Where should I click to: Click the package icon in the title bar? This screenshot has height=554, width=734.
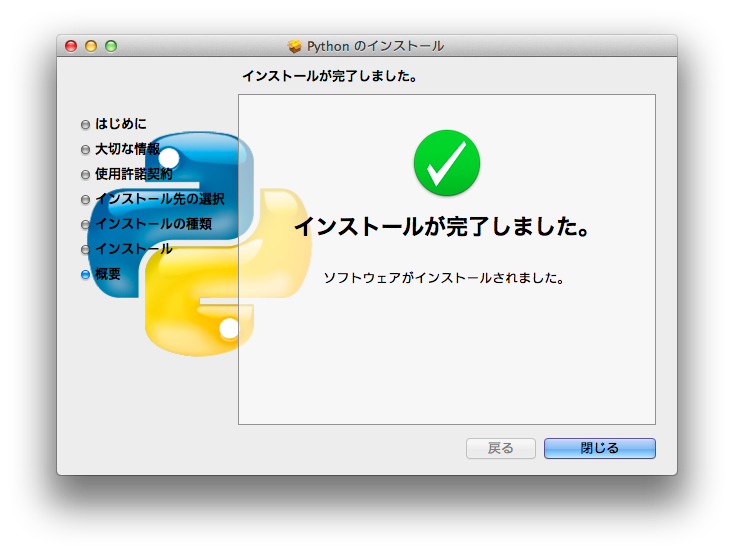[294, 46]
